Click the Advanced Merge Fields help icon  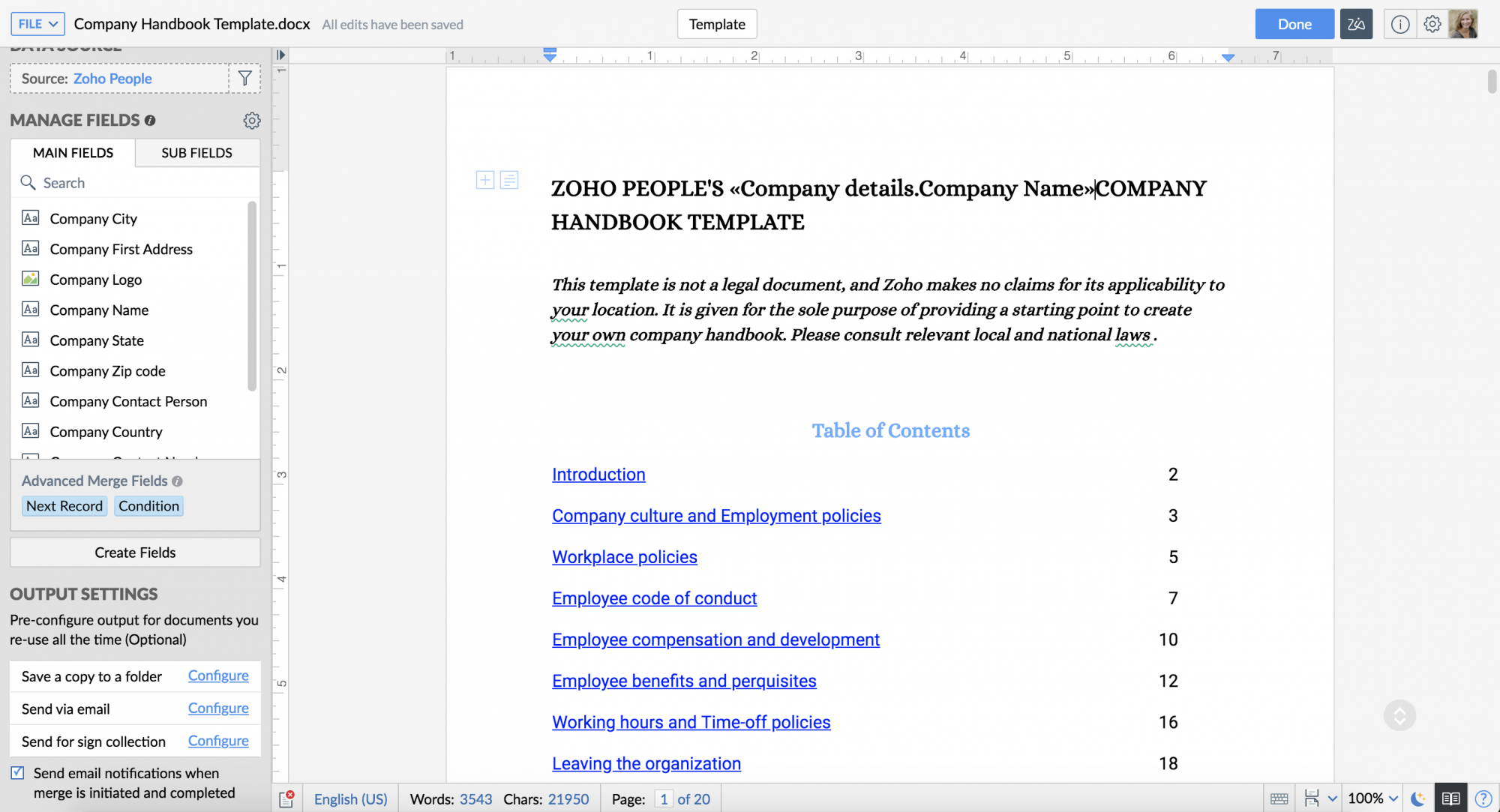click(x=177, y=481)
